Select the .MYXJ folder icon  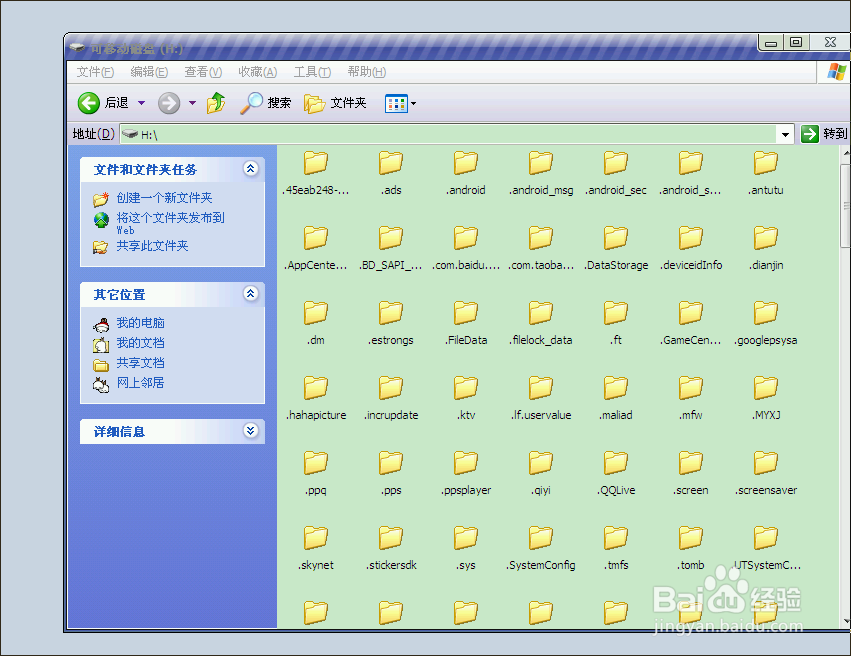(766, 387)
